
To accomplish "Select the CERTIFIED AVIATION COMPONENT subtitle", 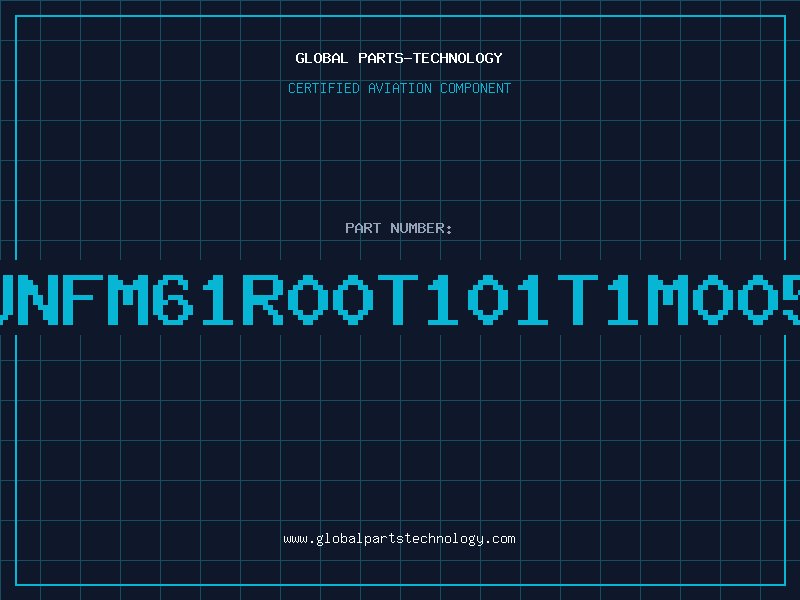I will (x=399, y=88).
